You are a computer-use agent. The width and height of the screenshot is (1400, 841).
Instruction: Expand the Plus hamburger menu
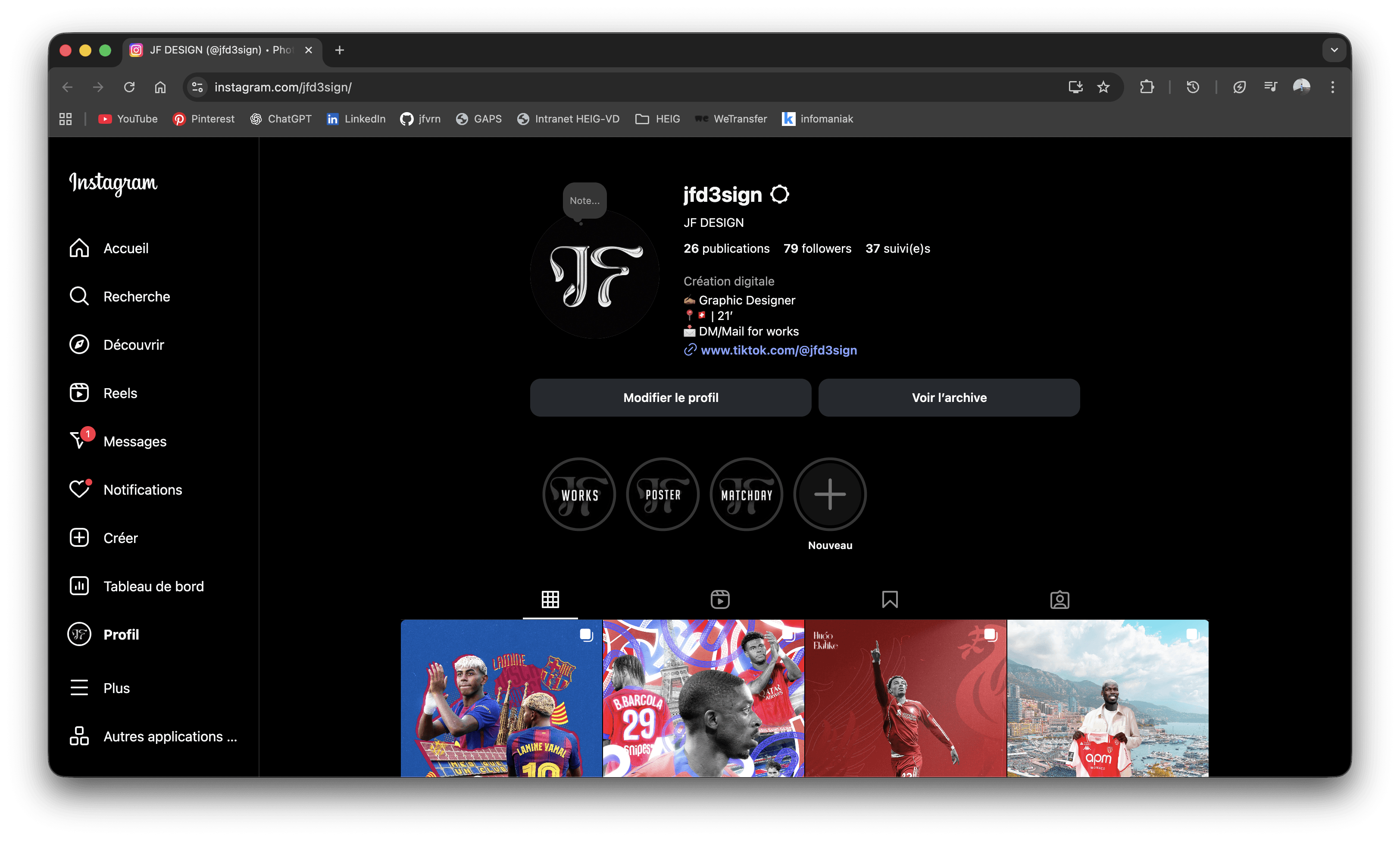point(79,688)
